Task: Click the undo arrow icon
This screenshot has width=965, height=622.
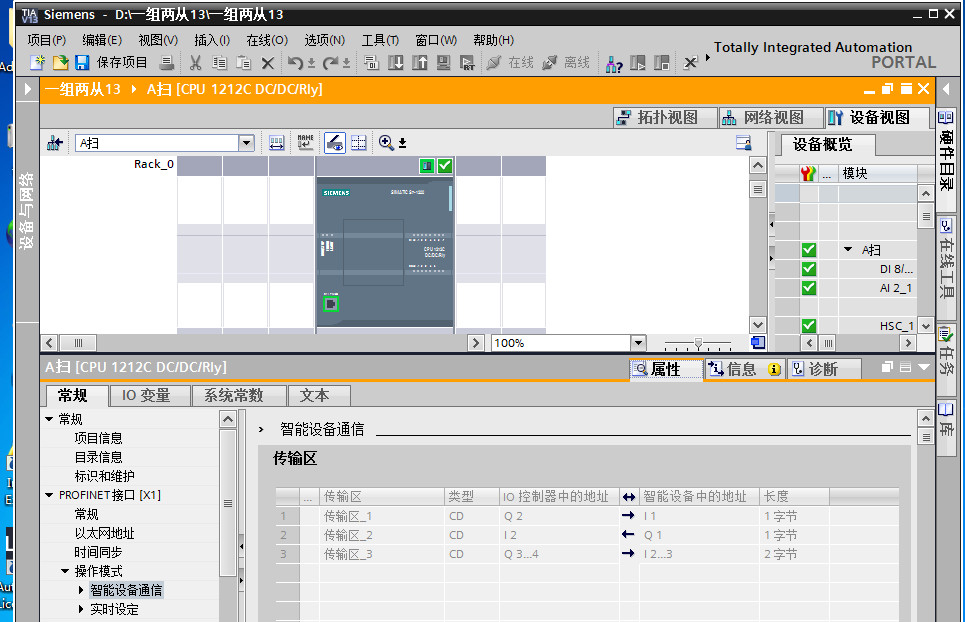Action: pos(295,62)
